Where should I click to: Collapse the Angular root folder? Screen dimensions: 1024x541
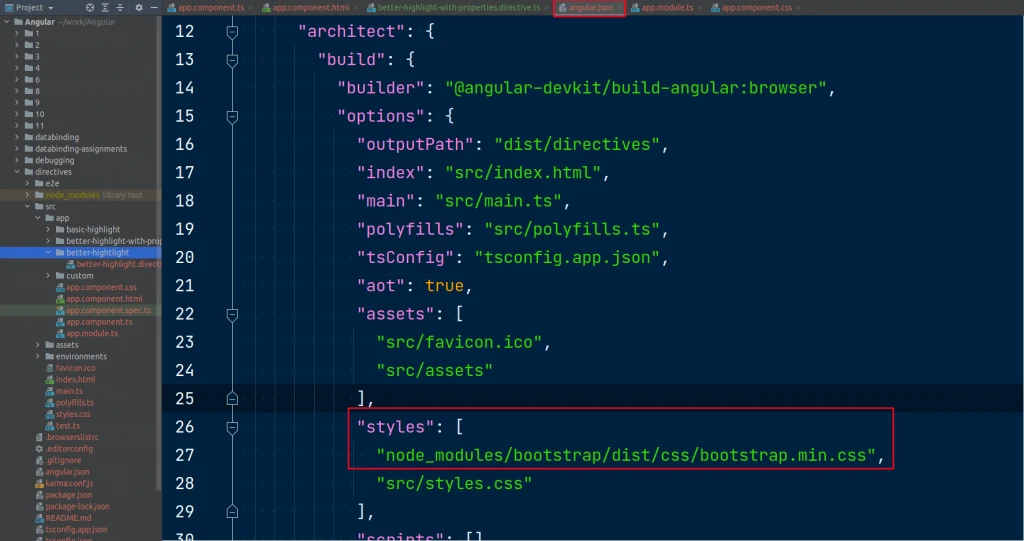[7, 22]
